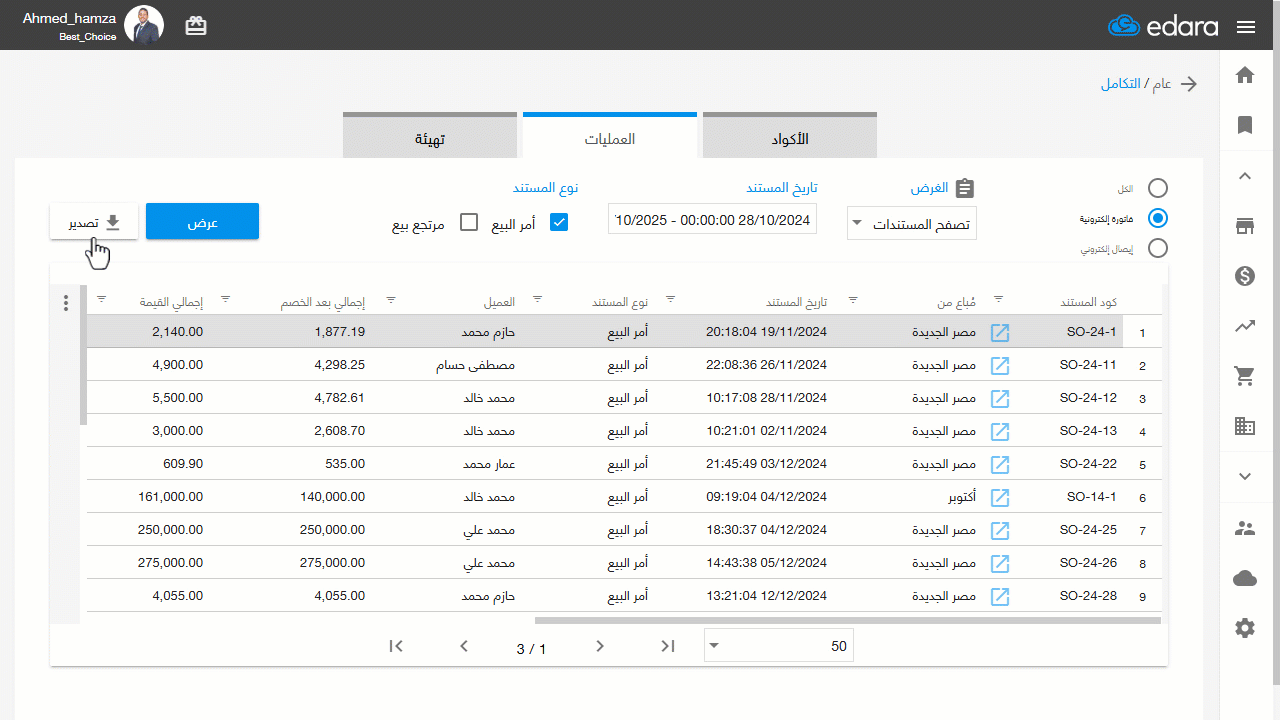
Task: Open the external link icon for SO-24-1
Action: click(1000, 332)
